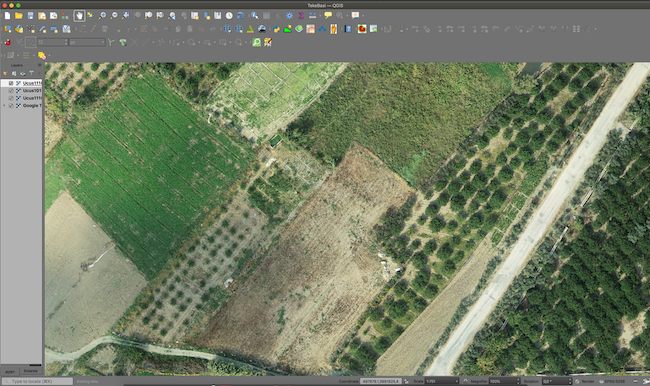Save the current project
The height and width of the screenshot is (386, 650).
point(30,16)
